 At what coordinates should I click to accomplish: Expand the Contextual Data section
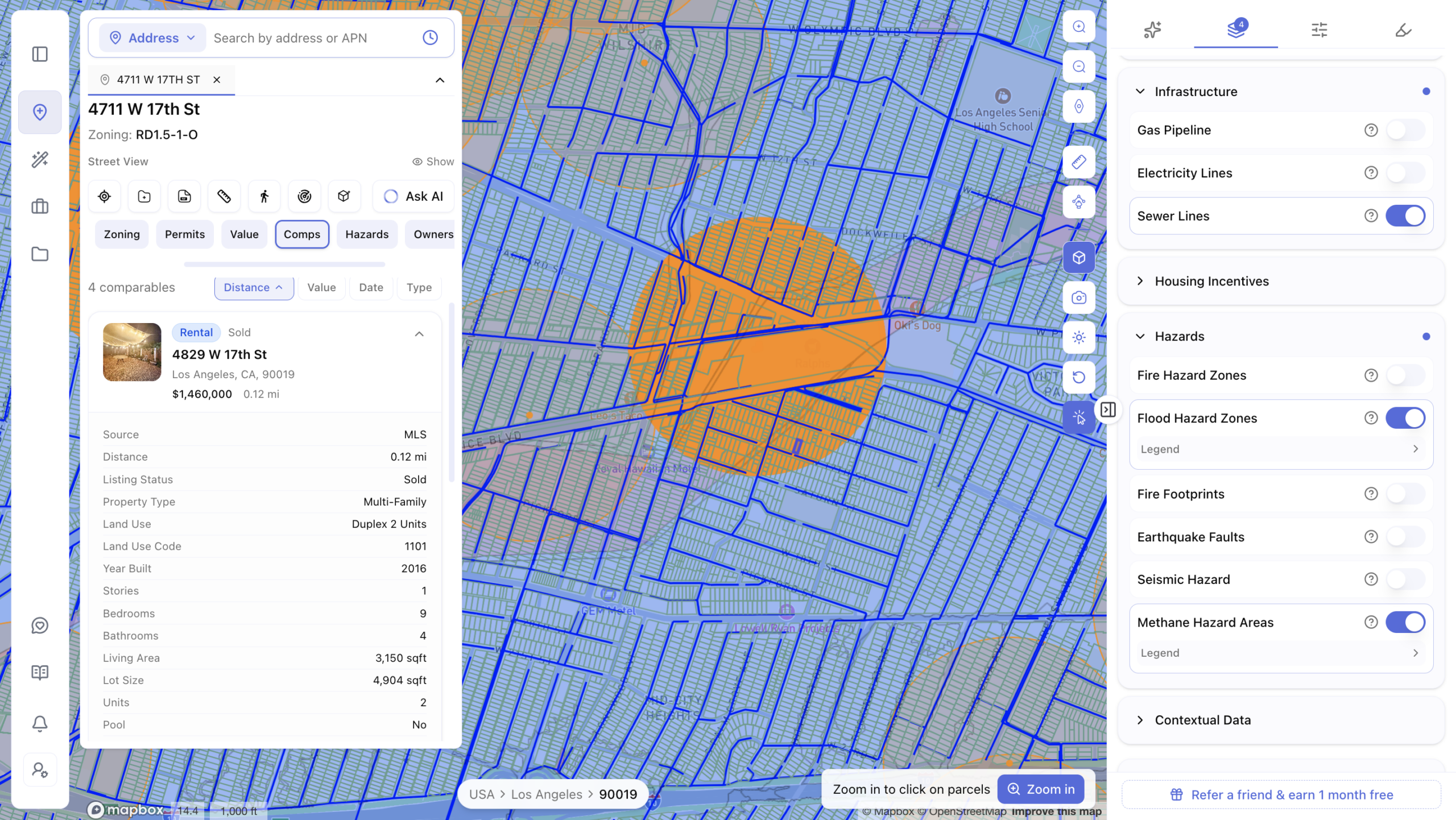pyautogui.click(x=1140, y=720)
